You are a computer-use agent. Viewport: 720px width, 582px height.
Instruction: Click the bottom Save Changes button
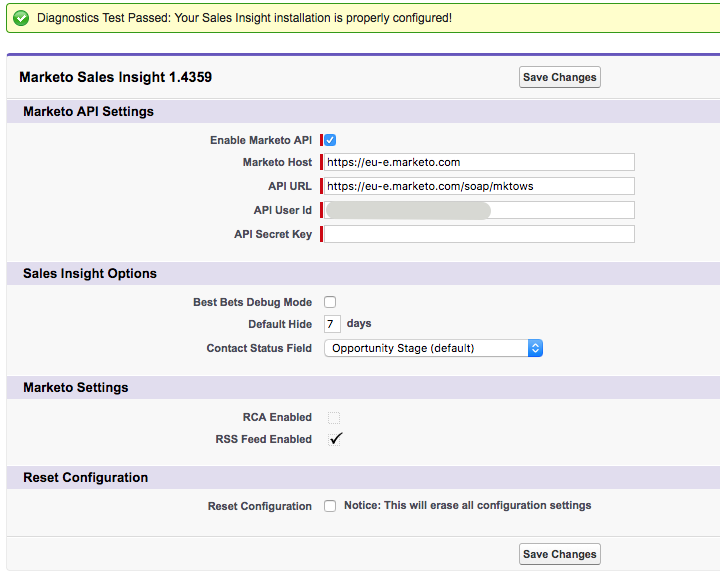559,554
